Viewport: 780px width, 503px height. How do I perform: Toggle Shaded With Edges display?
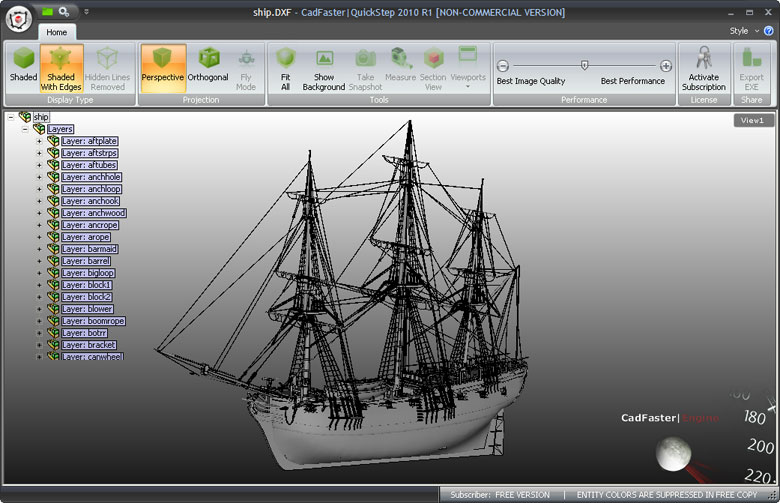(61, 68)
